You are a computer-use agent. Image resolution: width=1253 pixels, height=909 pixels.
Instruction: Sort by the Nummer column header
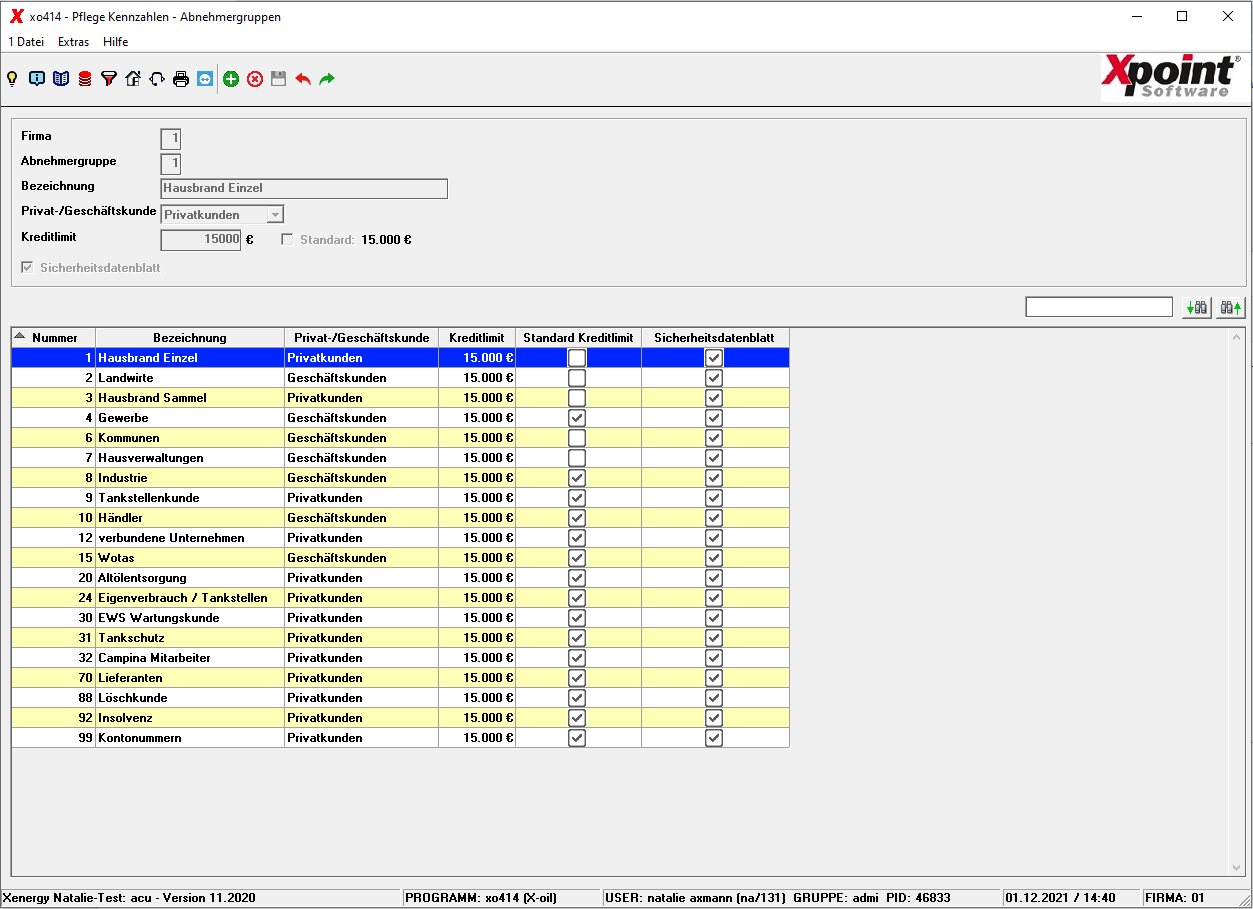click(x=54, y=338)
